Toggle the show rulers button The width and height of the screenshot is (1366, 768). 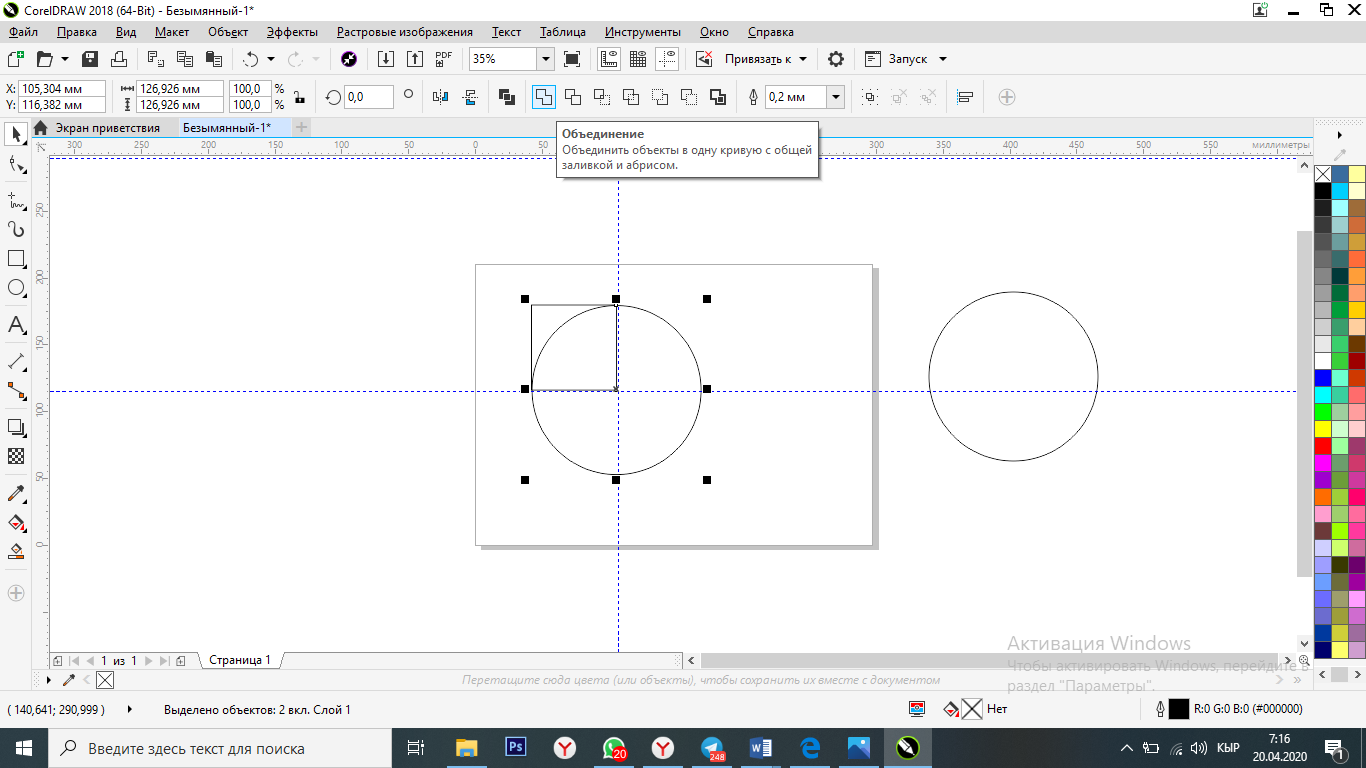point(608,59)
